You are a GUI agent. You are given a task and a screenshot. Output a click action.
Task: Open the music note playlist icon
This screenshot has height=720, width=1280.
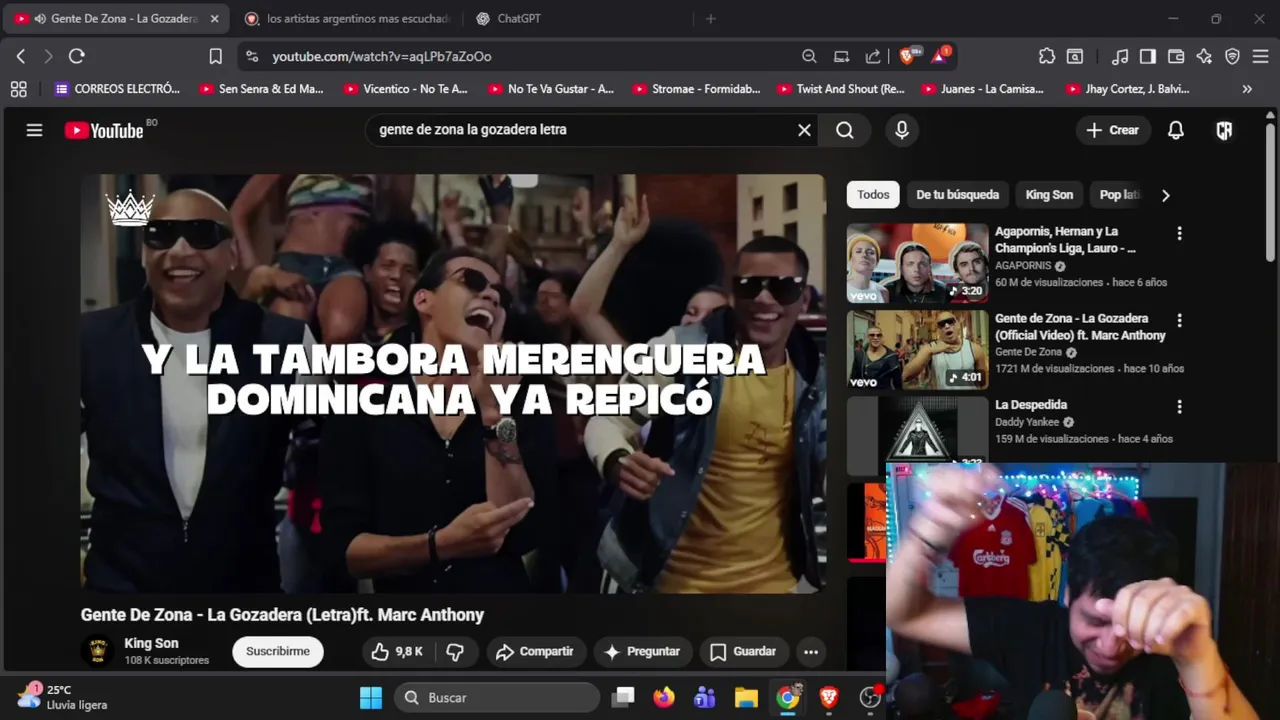pos(1121,57)
